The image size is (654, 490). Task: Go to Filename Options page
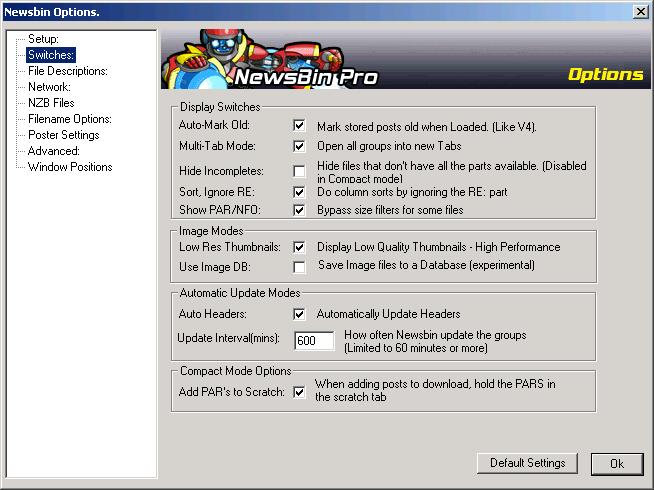(69, 119)
